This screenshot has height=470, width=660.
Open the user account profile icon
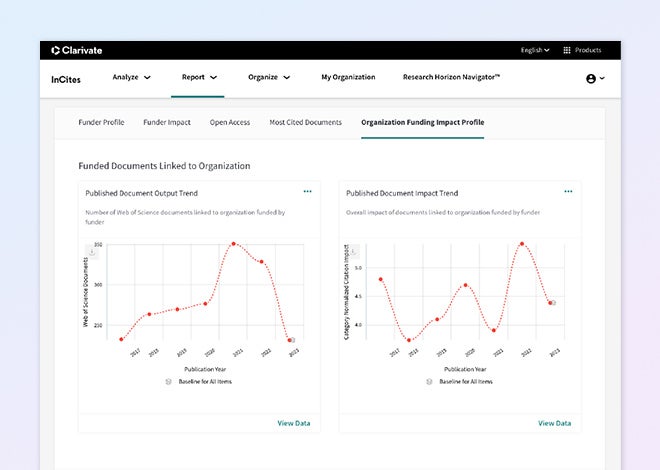(591, 78)
